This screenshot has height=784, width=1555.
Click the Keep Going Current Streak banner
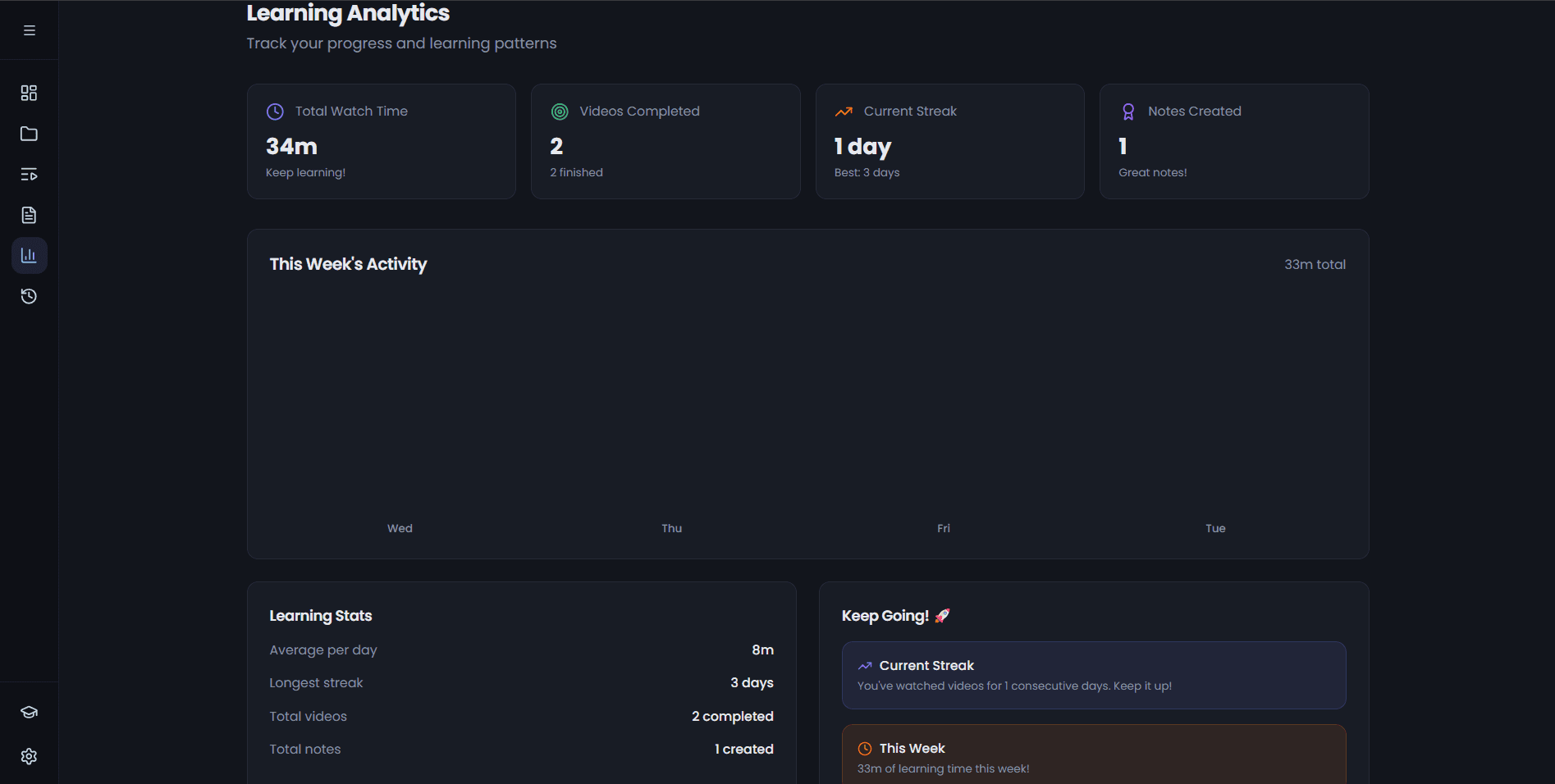click(1093, 675)
